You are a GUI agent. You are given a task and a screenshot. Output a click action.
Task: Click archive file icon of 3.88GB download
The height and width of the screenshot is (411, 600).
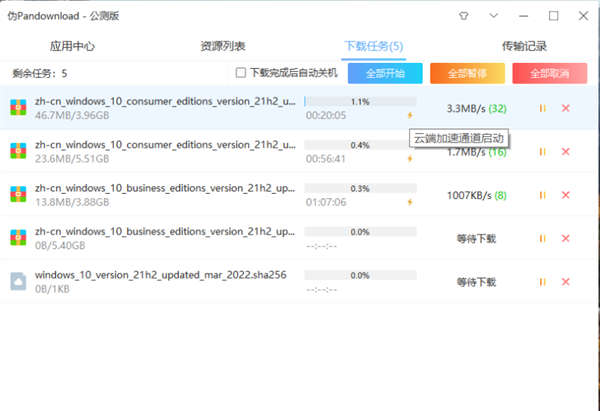tap(18, 194)
